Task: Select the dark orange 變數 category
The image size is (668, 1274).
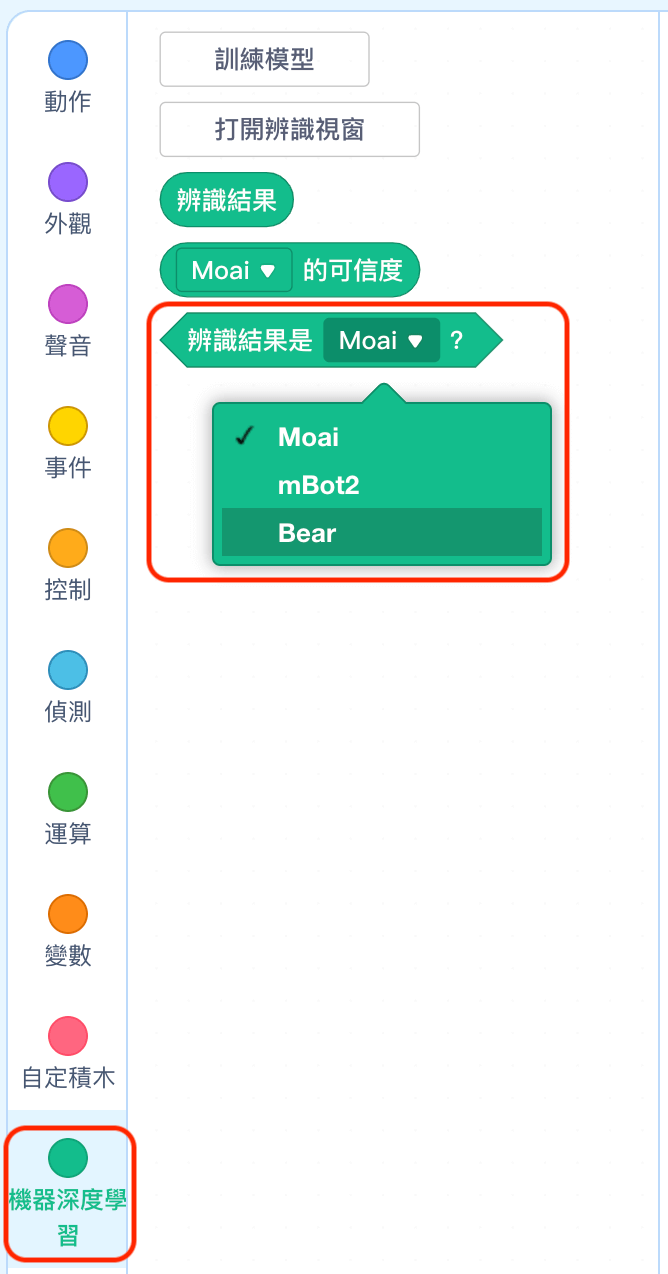Action: click(x=68, y=915)
